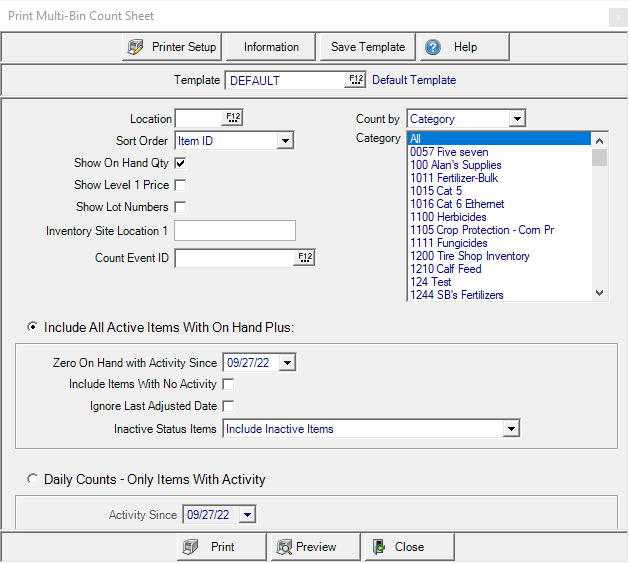Screen dimensions: 629x563
Task: Open the Count by dropdown
Action: [516, 119]
